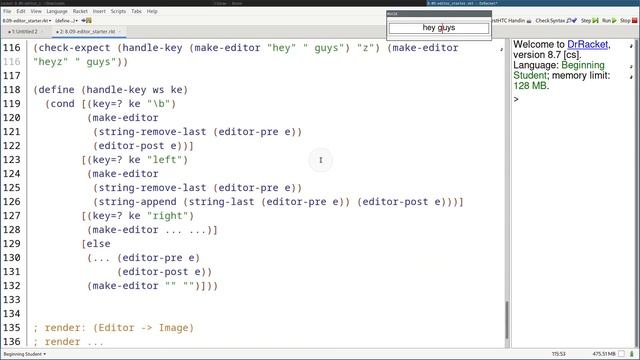Click 'string-append' on line 126

[137, 202]
